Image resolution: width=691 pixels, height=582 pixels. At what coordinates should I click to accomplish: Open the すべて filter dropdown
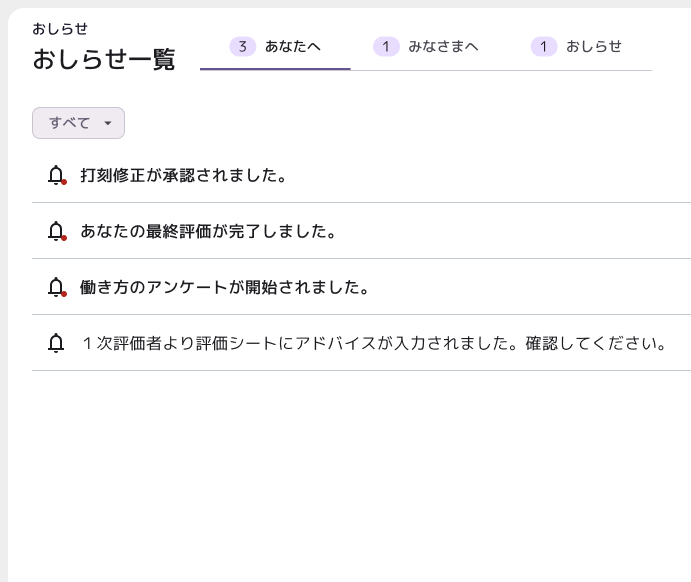pyautogui.click(x=78, y=123)
